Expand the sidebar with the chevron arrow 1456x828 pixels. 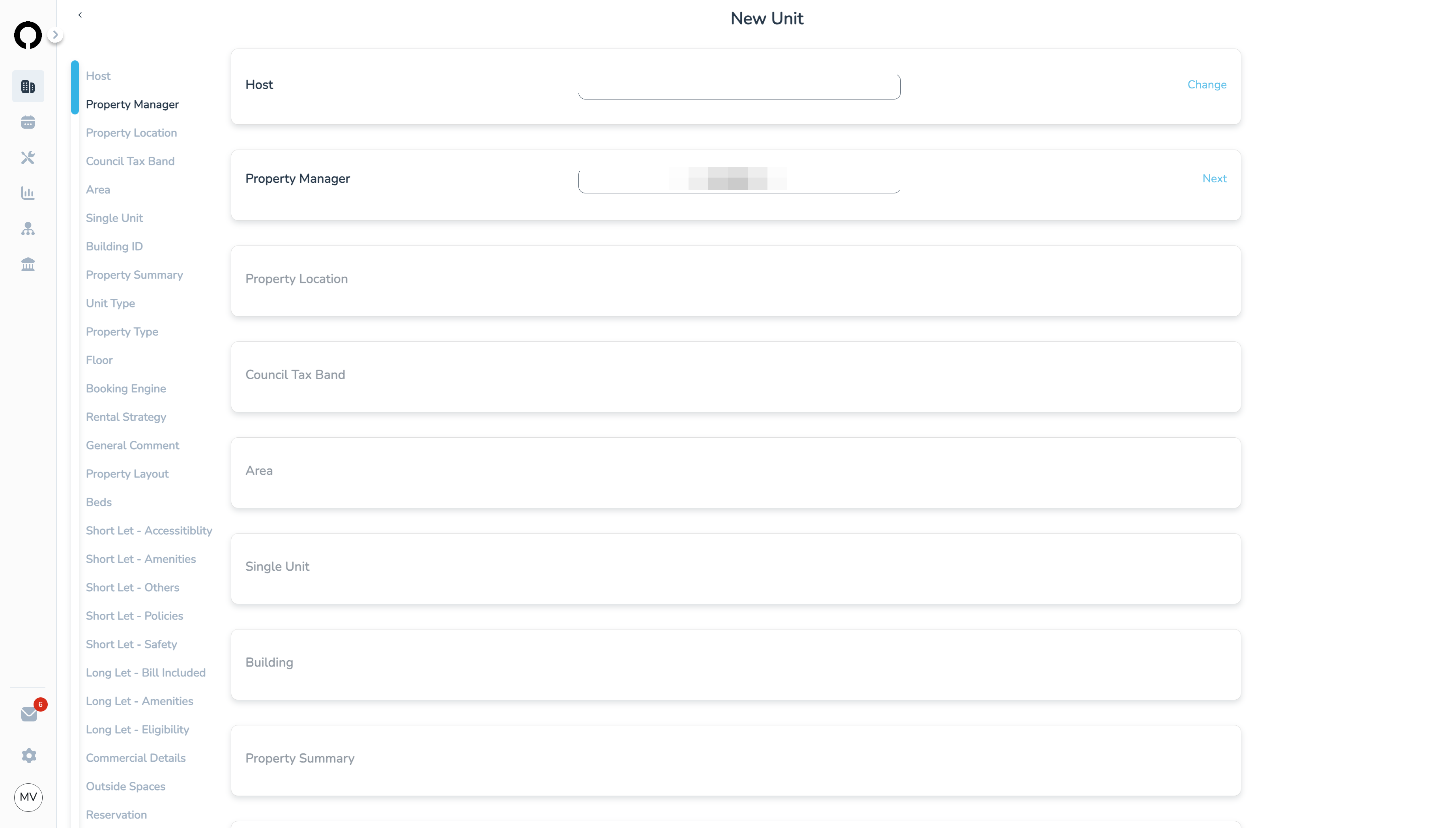[55, 35]
